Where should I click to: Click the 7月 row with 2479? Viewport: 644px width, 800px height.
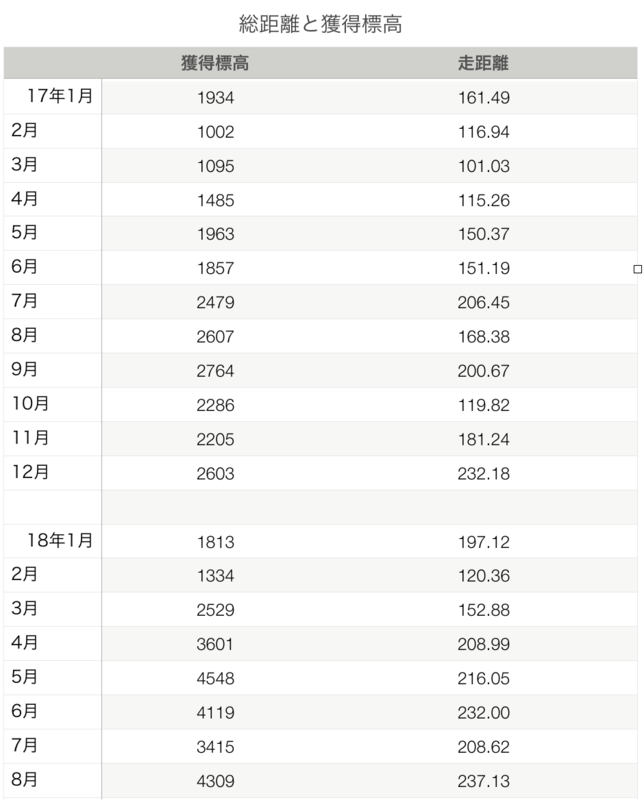tap(320, 302)
